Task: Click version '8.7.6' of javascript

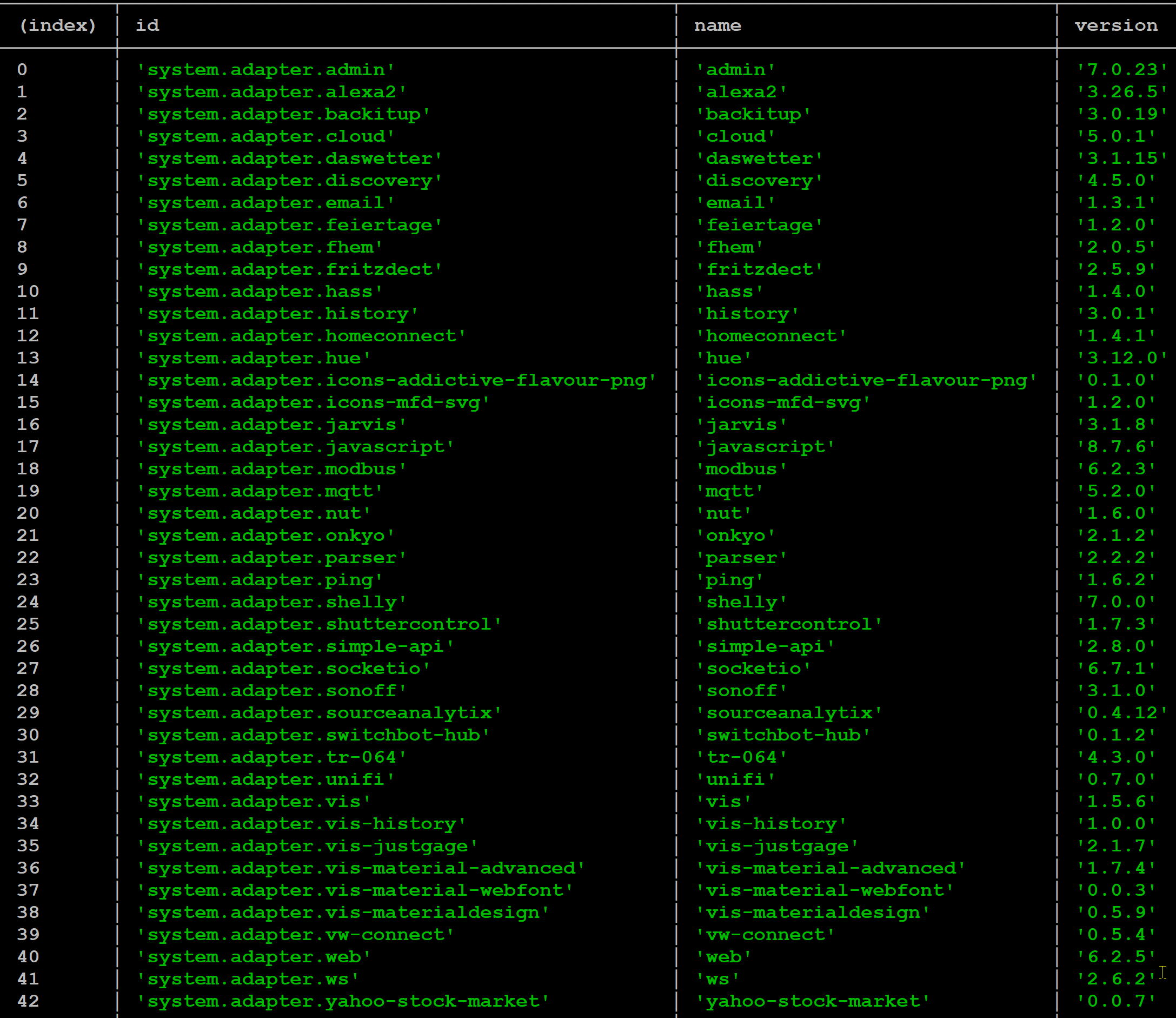Action: pyautogui.click(x=1115, y=447)
